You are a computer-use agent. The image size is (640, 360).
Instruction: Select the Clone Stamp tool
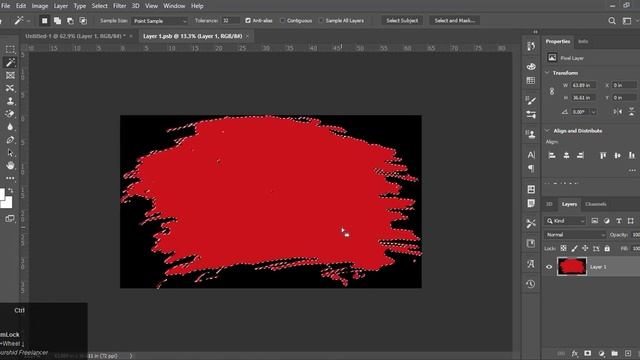(x=10, y=101)
